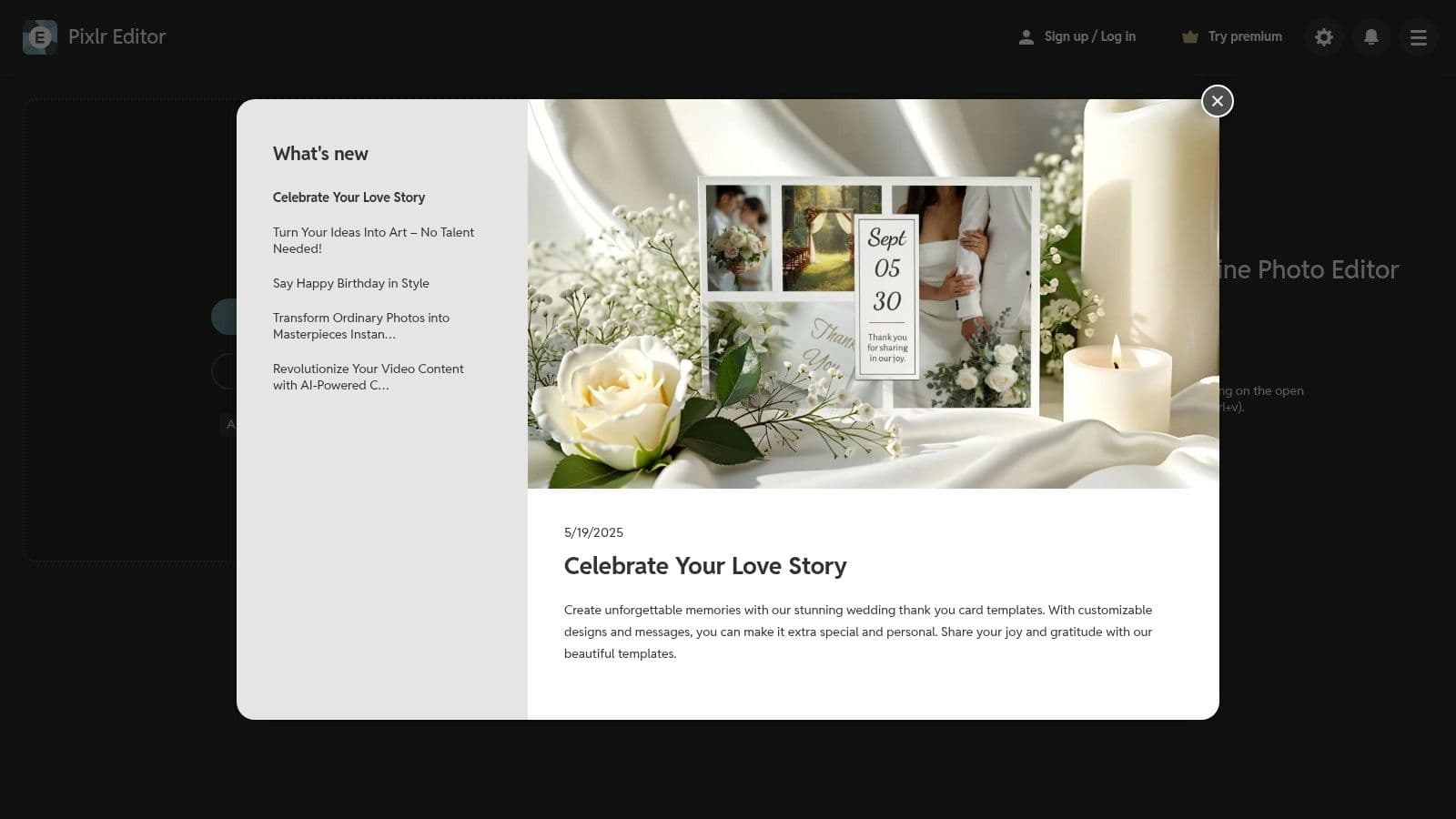This screenshot has width=1456, height=819.
Task: Click the crown icon beside Try premium
Action: (x=1189, y=37)
